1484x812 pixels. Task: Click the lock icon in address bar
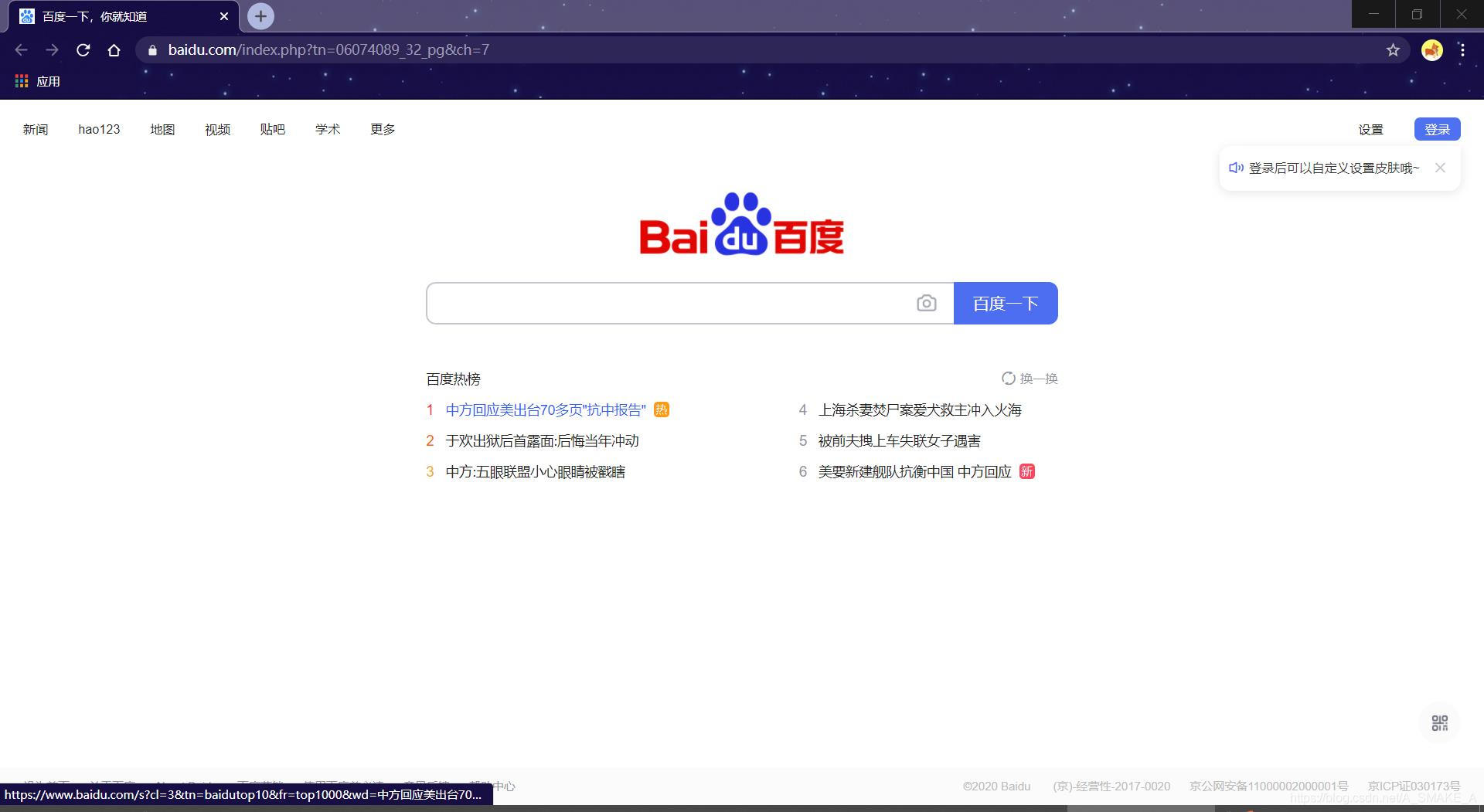coord(152,50)
